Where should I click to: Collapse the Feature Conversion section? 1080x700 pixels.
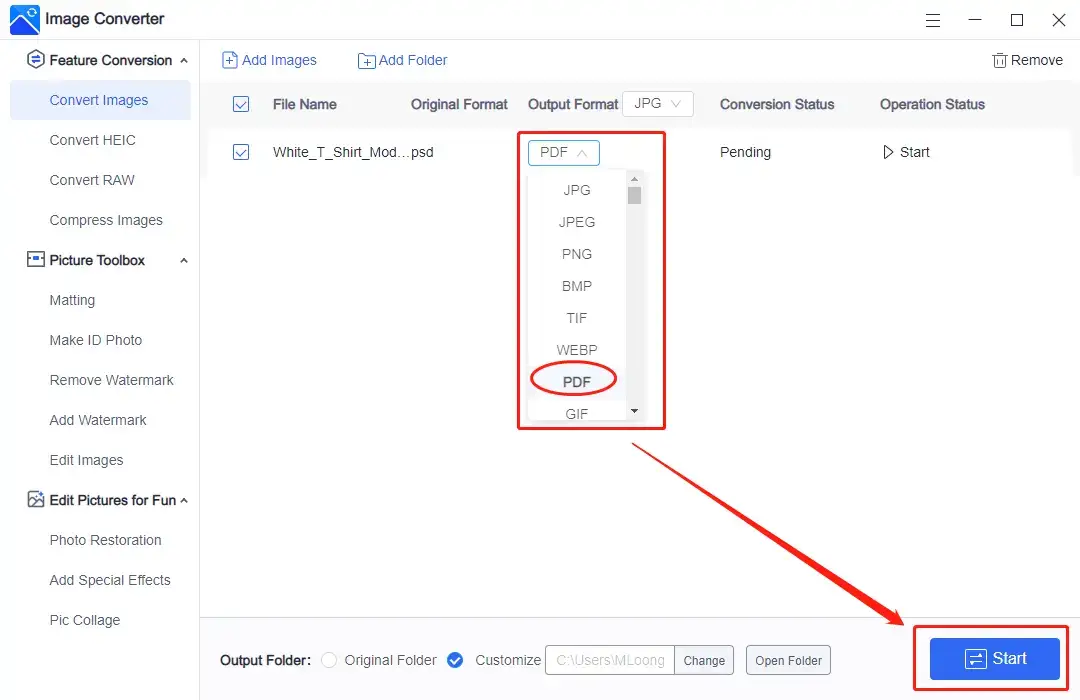click(183, 60)
